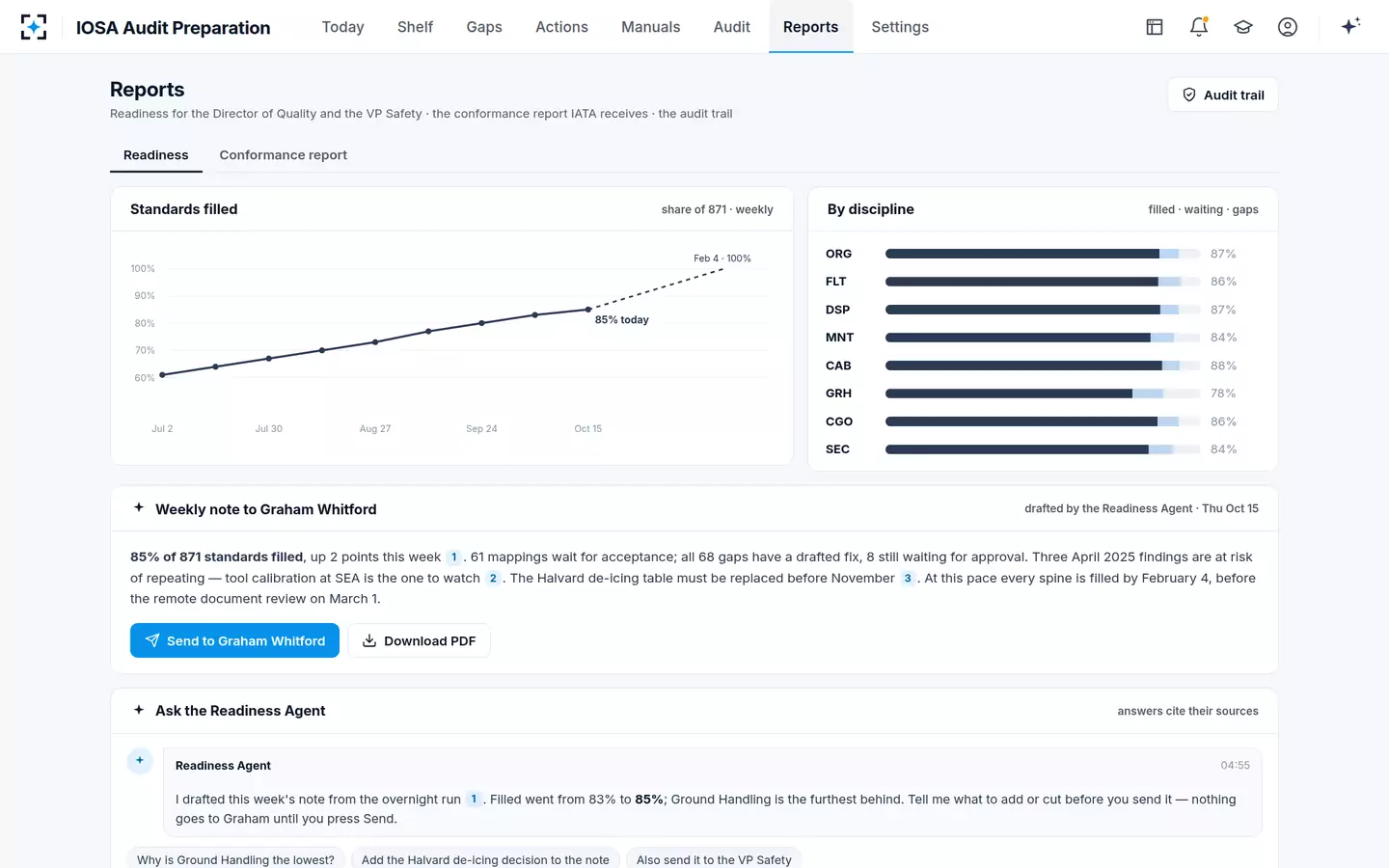Open the AI sparkle assistant icon
This screenshot has width=1389, height=868.
pyautogui.click(x=1350, y=26)
